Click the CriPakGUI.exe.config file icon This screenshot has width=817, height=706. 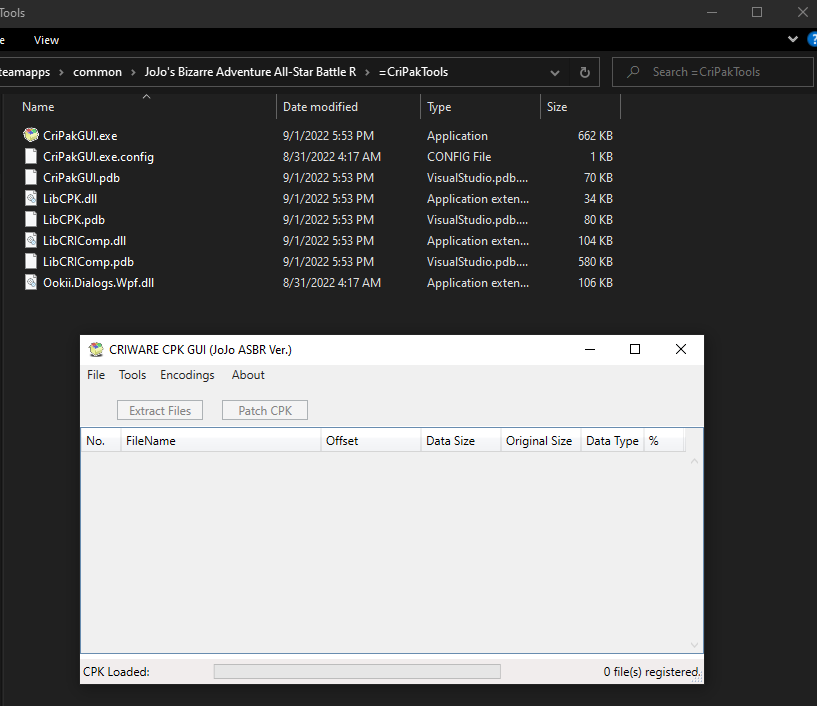pos(31,156)
